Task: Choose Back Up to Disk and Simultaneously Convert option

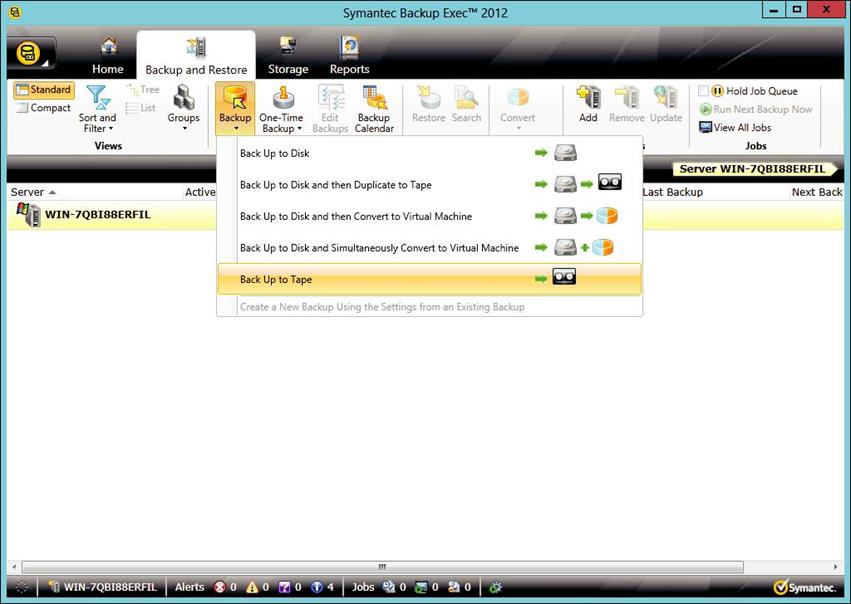Action: pos(429,247)
